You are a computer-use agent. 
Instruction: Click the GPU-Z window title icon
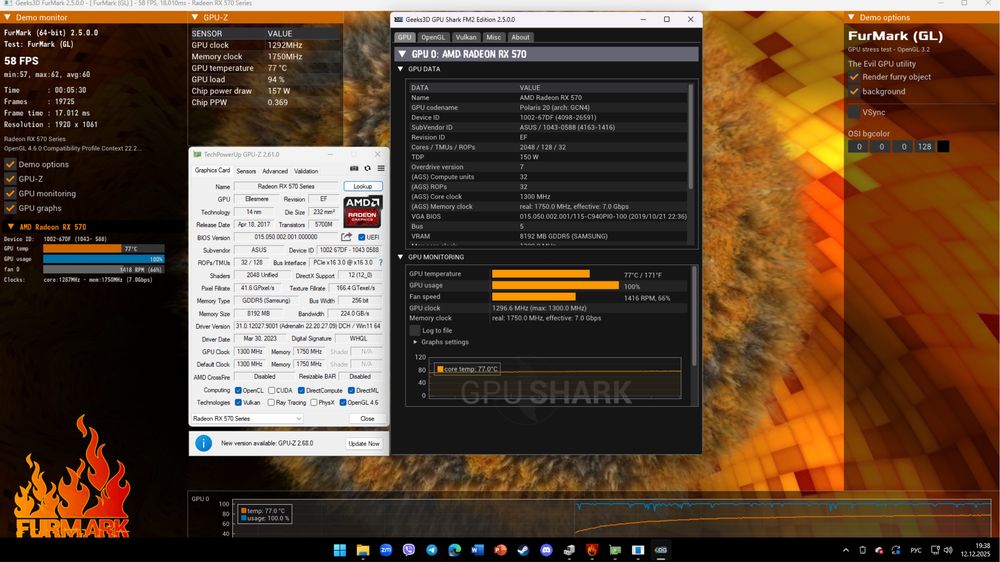pyautogui.click(x=197, y=154)
